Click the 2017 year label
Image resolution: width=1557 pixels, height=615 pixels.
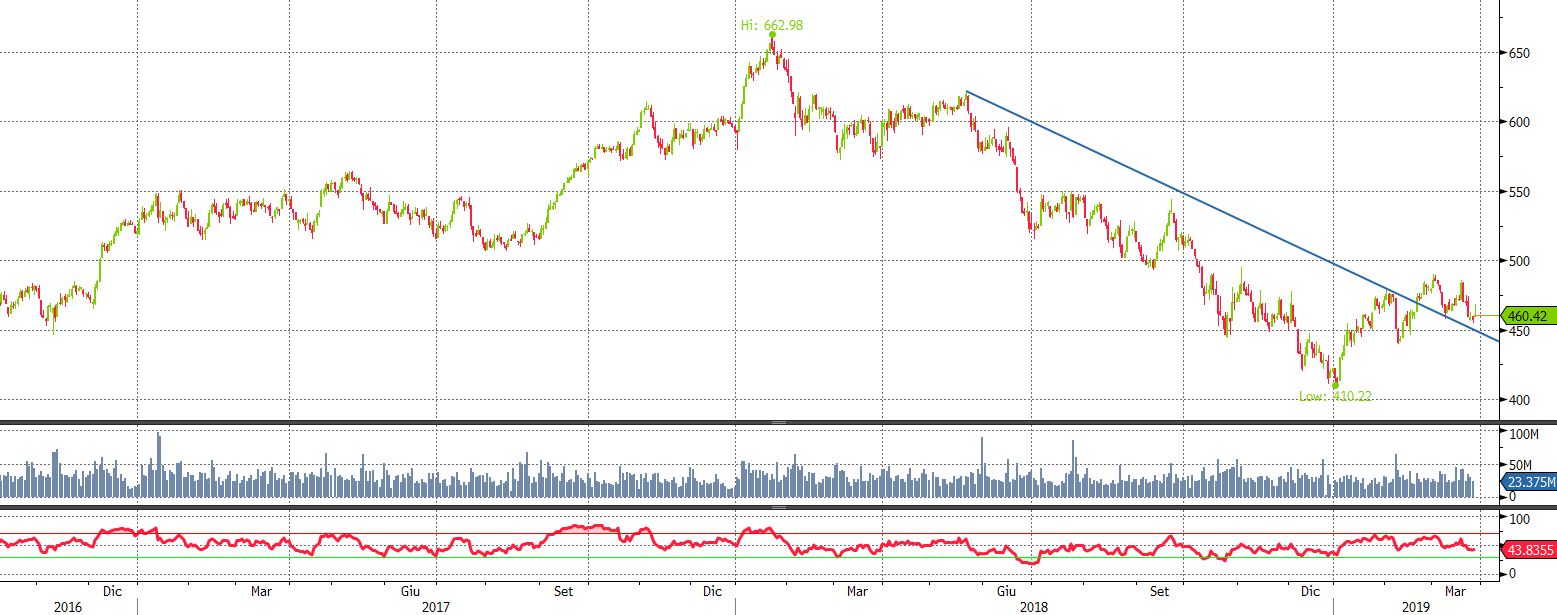pos(437,607)
